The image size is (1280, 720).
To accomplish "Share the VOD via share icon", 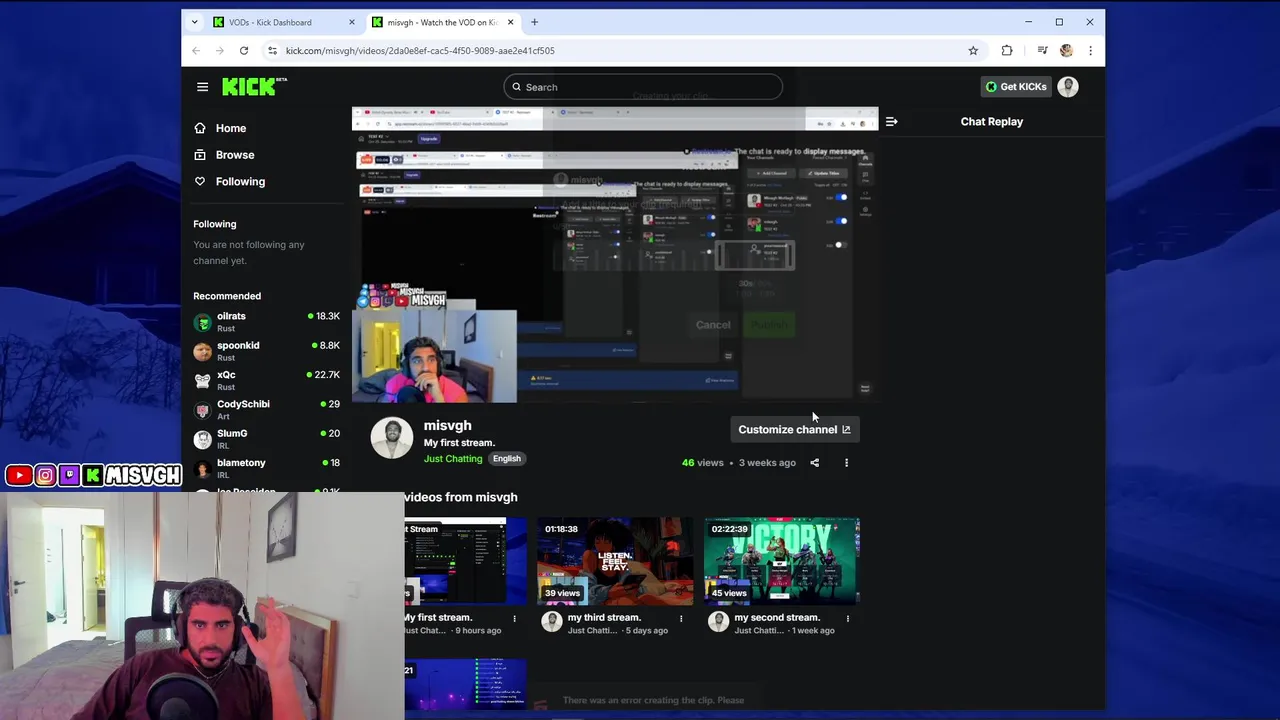I will (814, 463).
